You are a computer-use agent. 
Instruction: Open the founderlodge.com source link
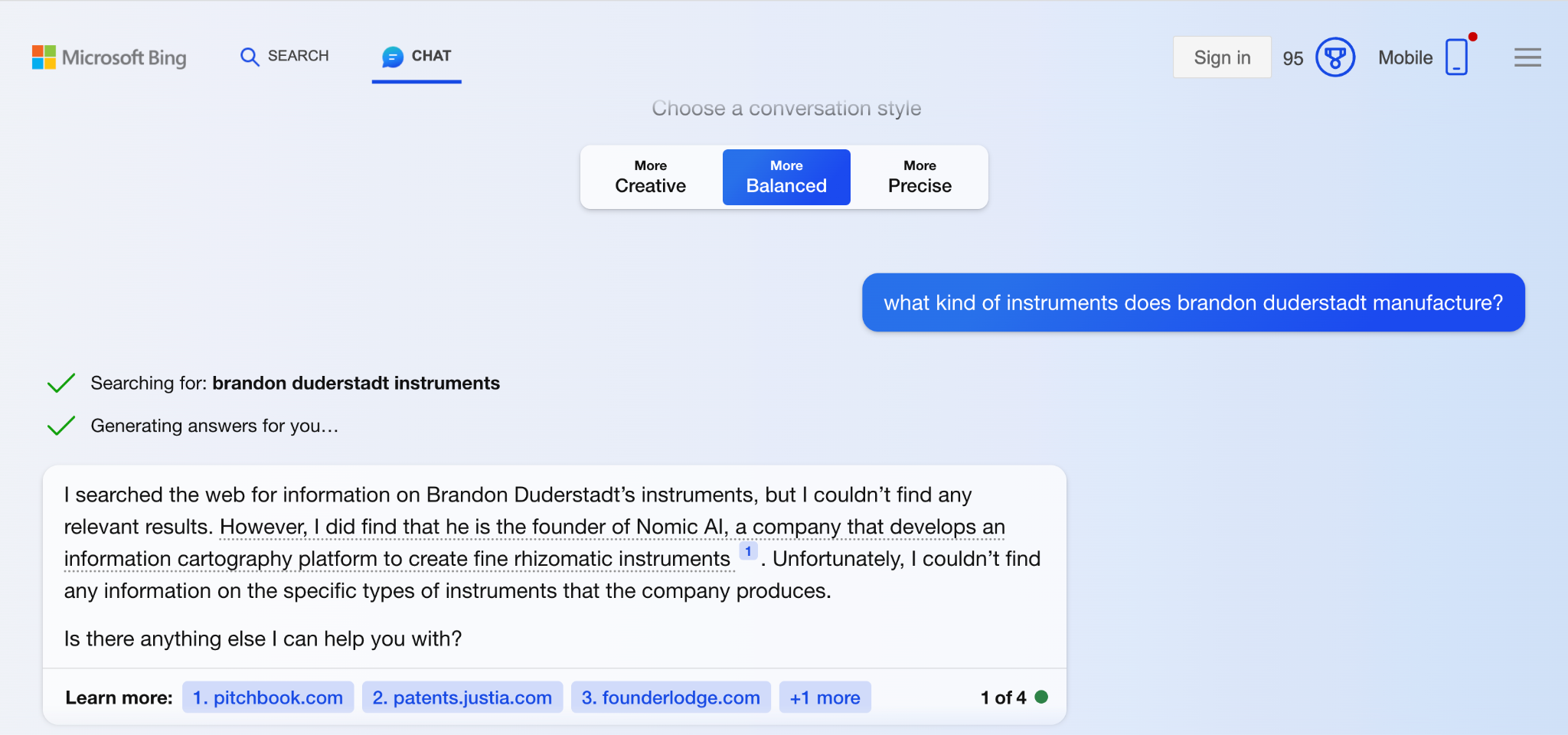pos(671,697)
